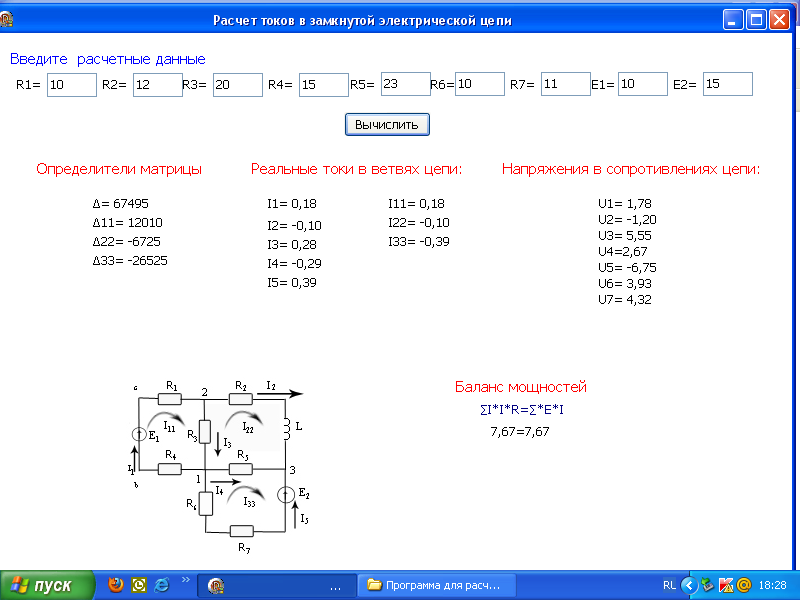This screenshot has width=800, height=600.
Task: Click the Δ33= -26525 value
Action: [x=130, y=261]
